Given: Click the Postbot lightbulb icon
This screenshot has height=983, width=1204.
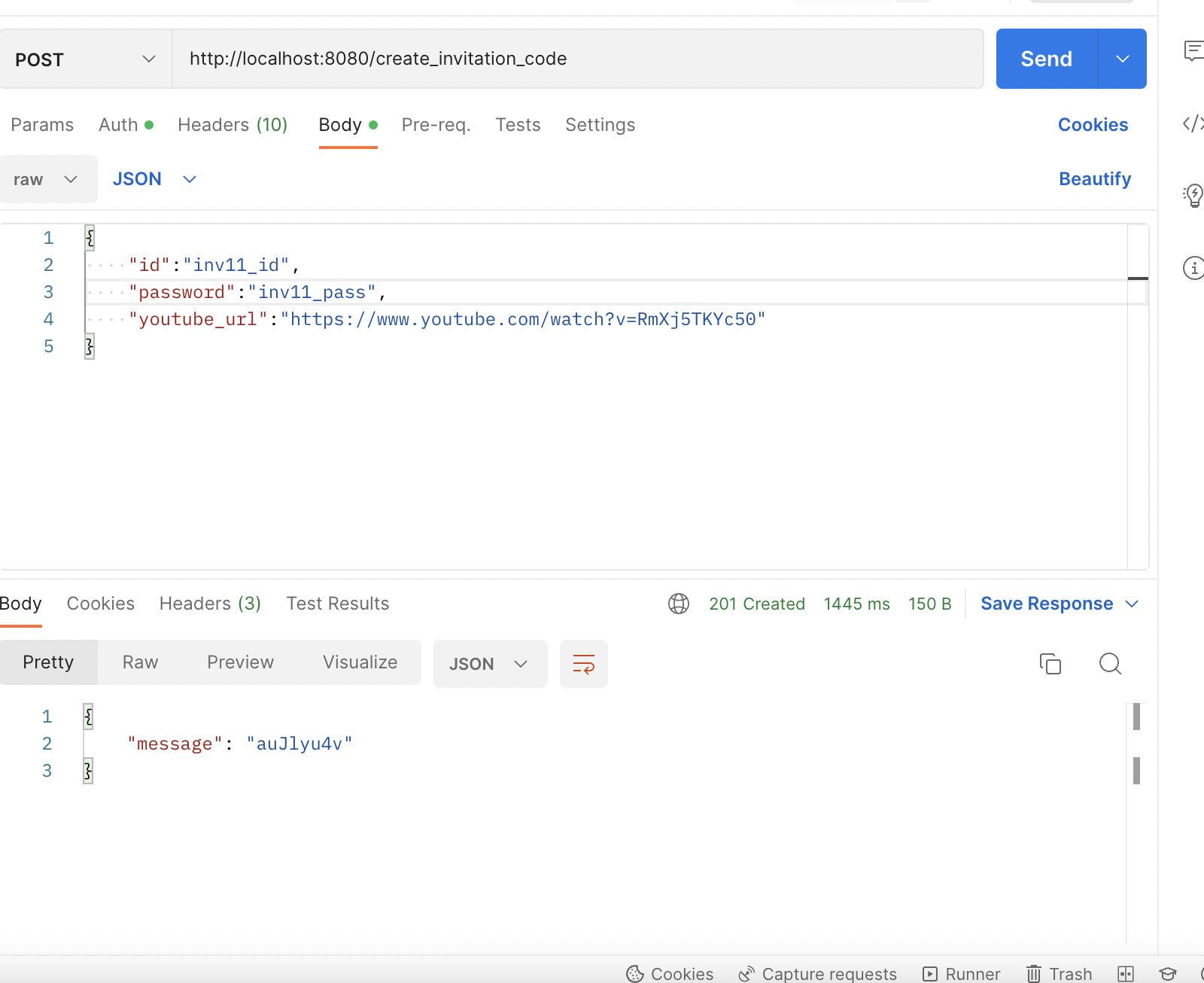Looking at the screenshot, I should [1193, 196].
